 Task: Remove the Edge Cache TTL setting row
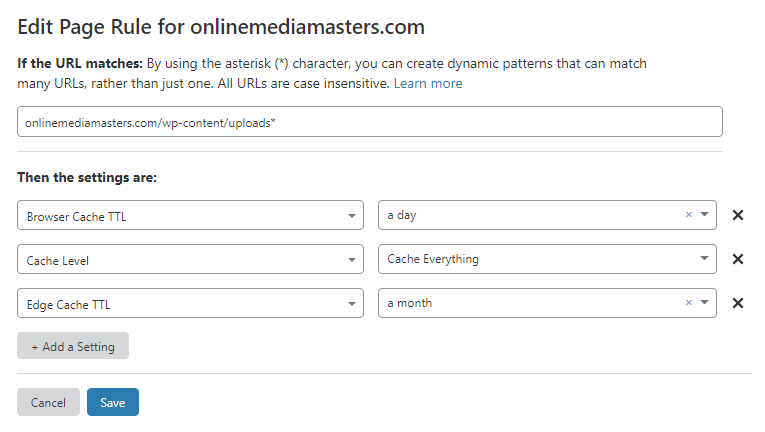738,303
